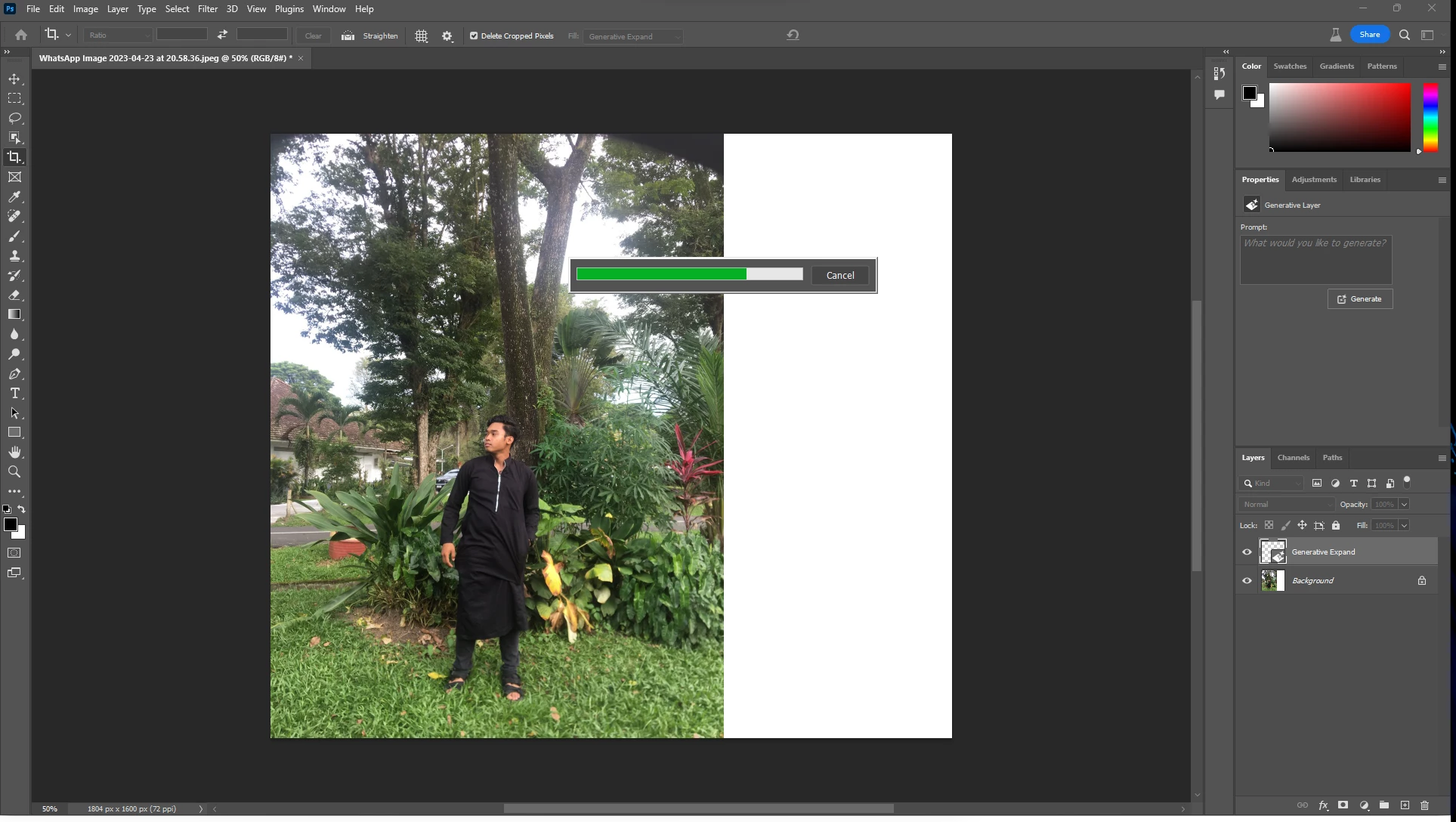Open the Ratio preset dropdown
The width and height of the screenshot is (1456, 822).
tap(118, 35)
